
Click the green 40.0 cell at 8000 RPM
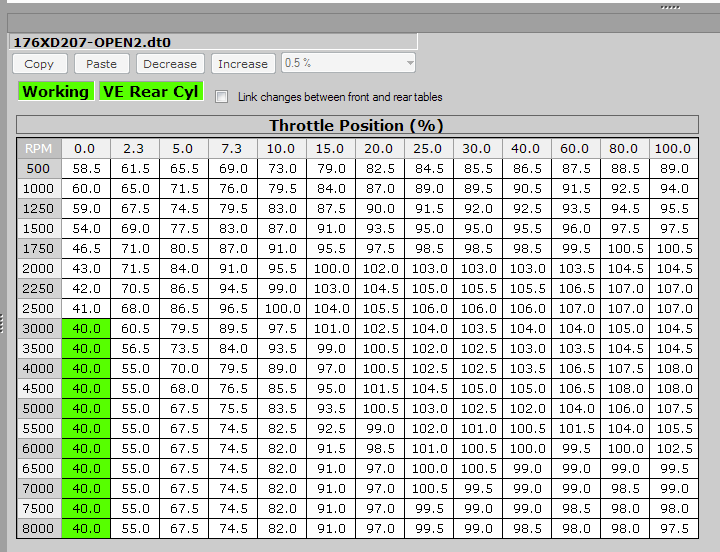[x=86, y=528]
